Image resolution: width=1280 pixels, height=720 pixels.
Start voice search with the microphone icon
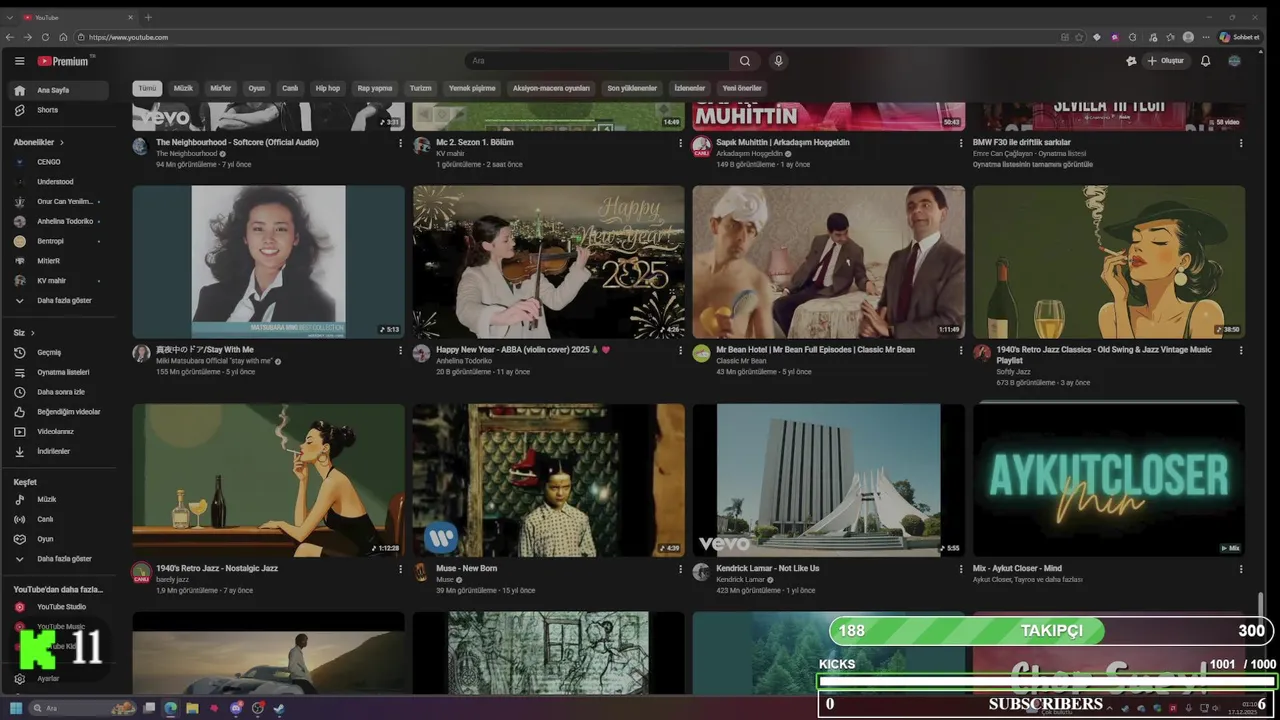(778, 61)
